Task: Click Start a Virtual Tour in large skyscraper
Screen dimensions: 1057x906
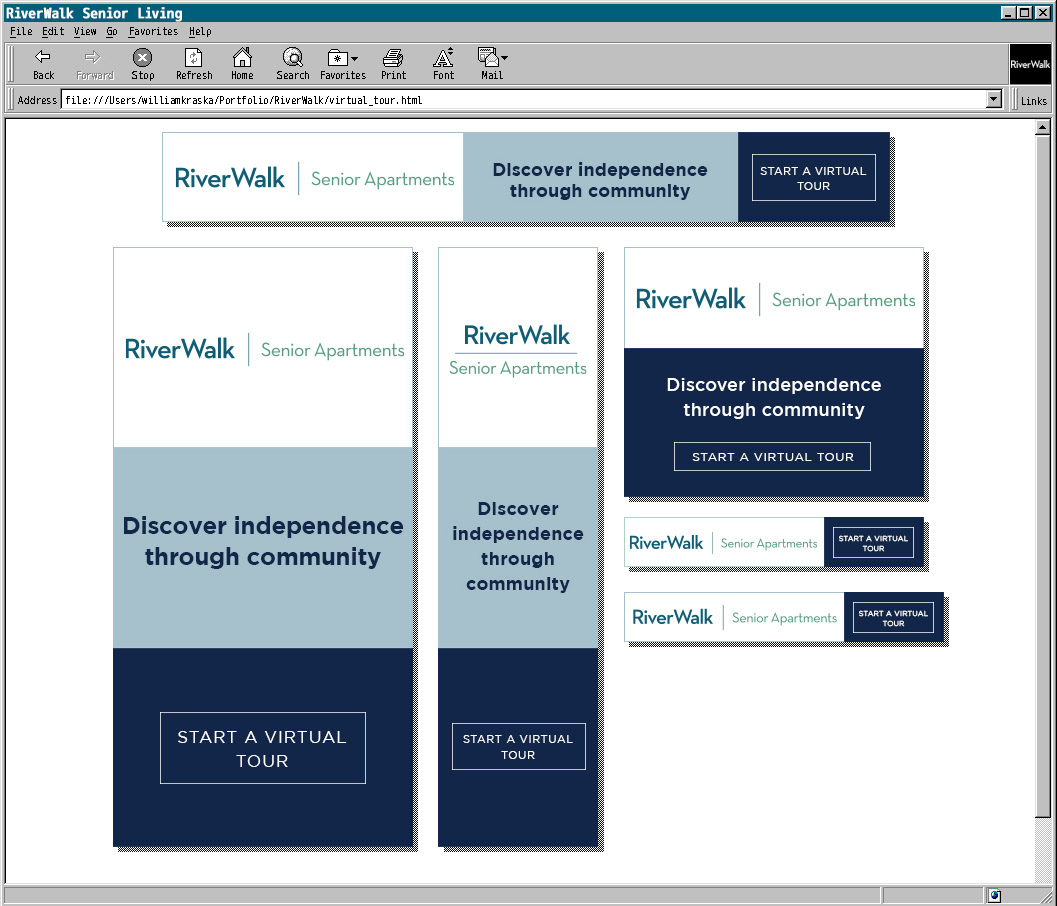Action: pyautogui.click(x=263, y=748)
